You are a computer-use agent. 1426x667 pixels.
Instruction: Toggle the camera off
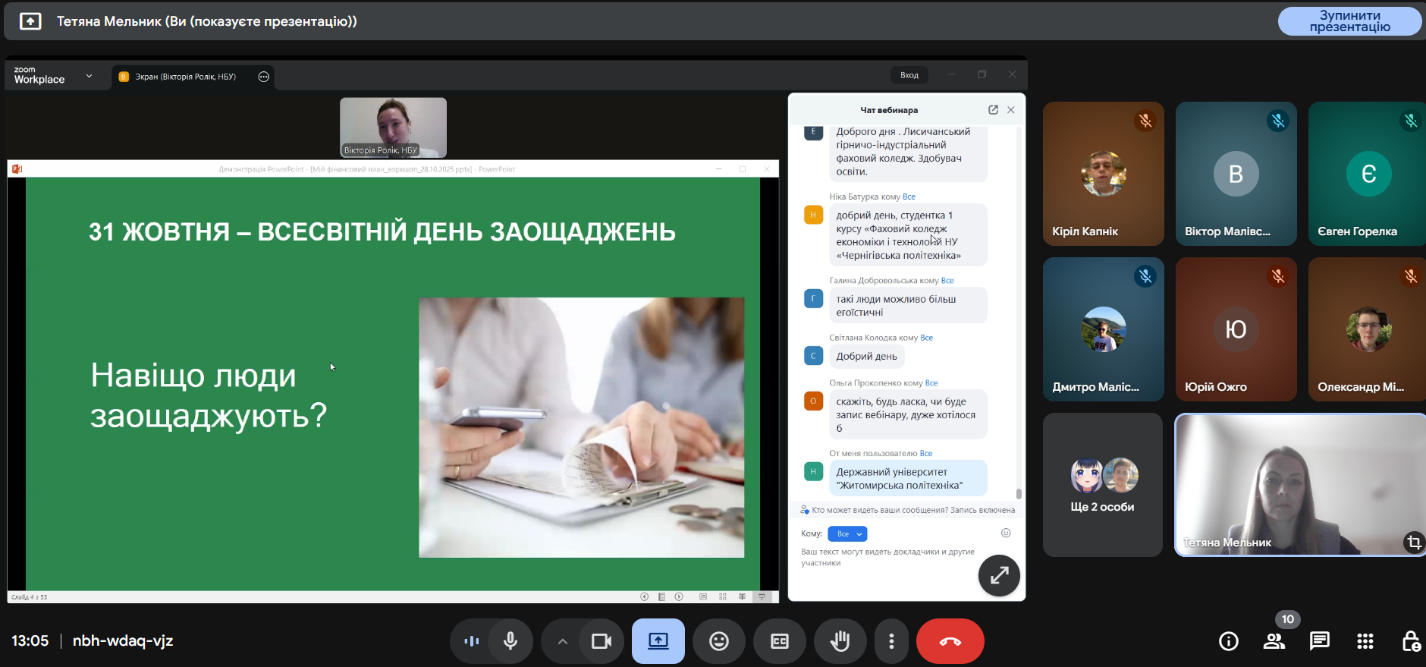[601, 641]
